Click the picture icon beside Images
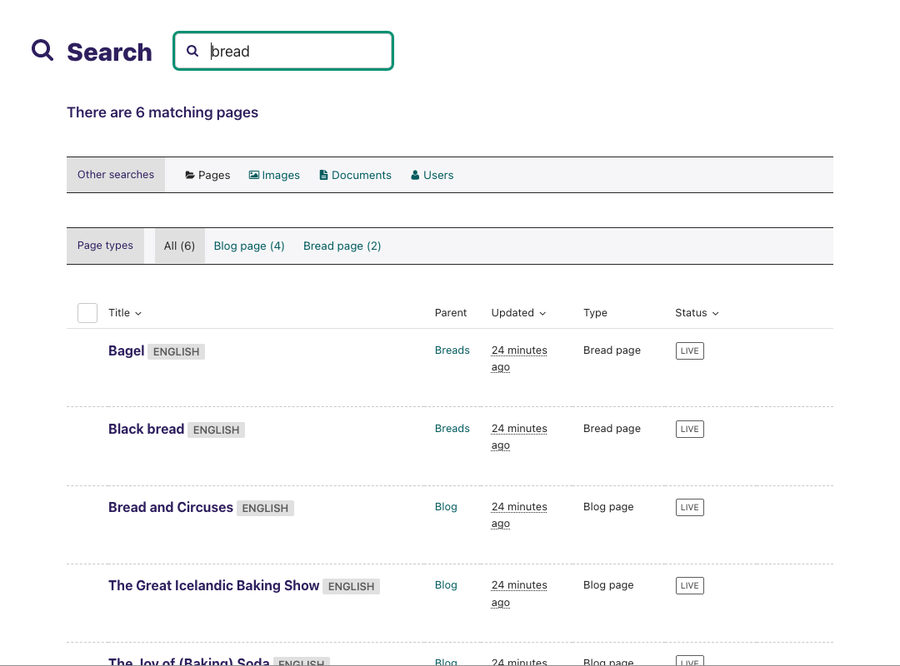The image size is (900, 666). point(254,175)
